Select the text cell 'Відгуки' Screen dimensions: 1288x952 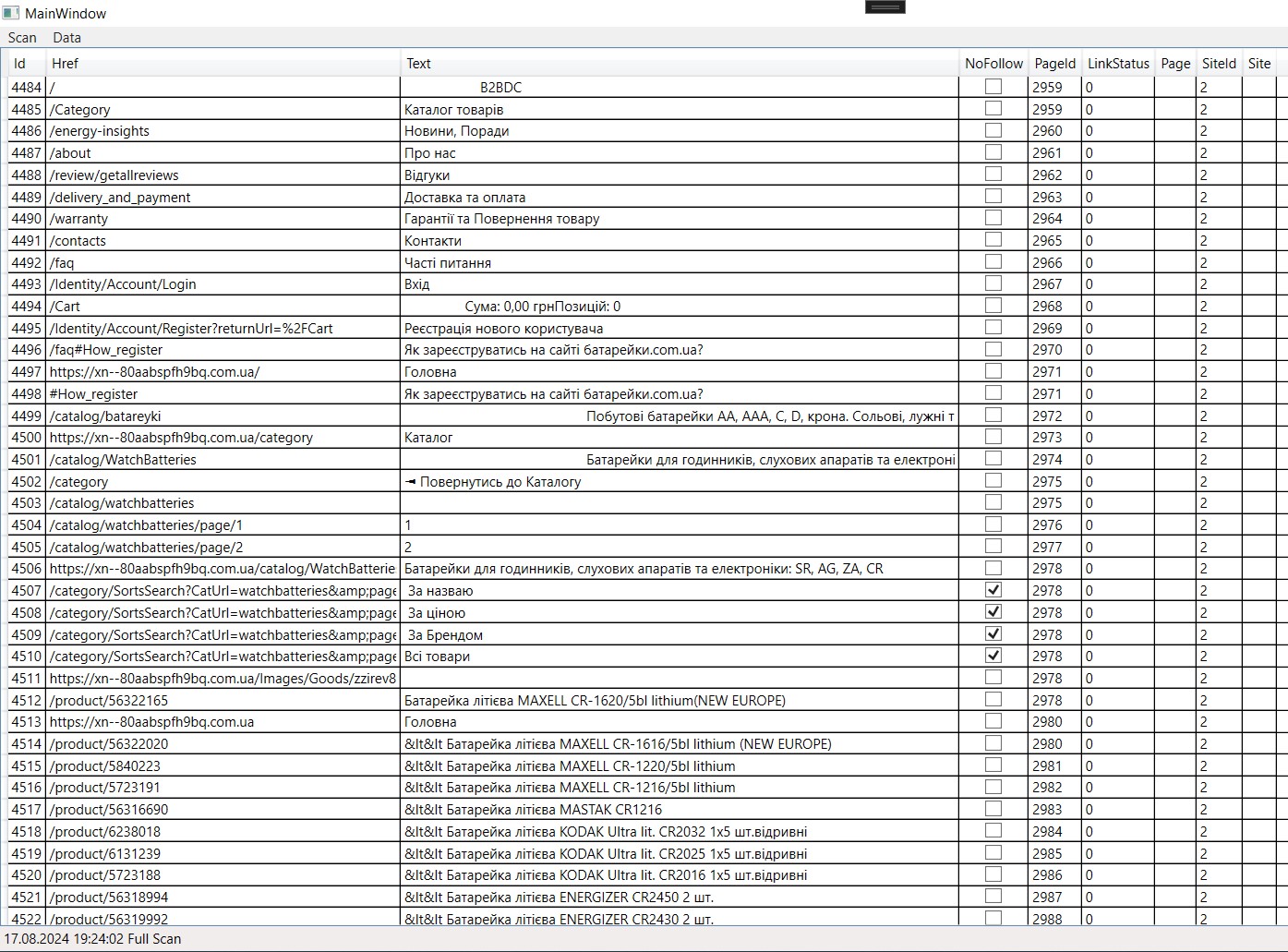[680, 175]
